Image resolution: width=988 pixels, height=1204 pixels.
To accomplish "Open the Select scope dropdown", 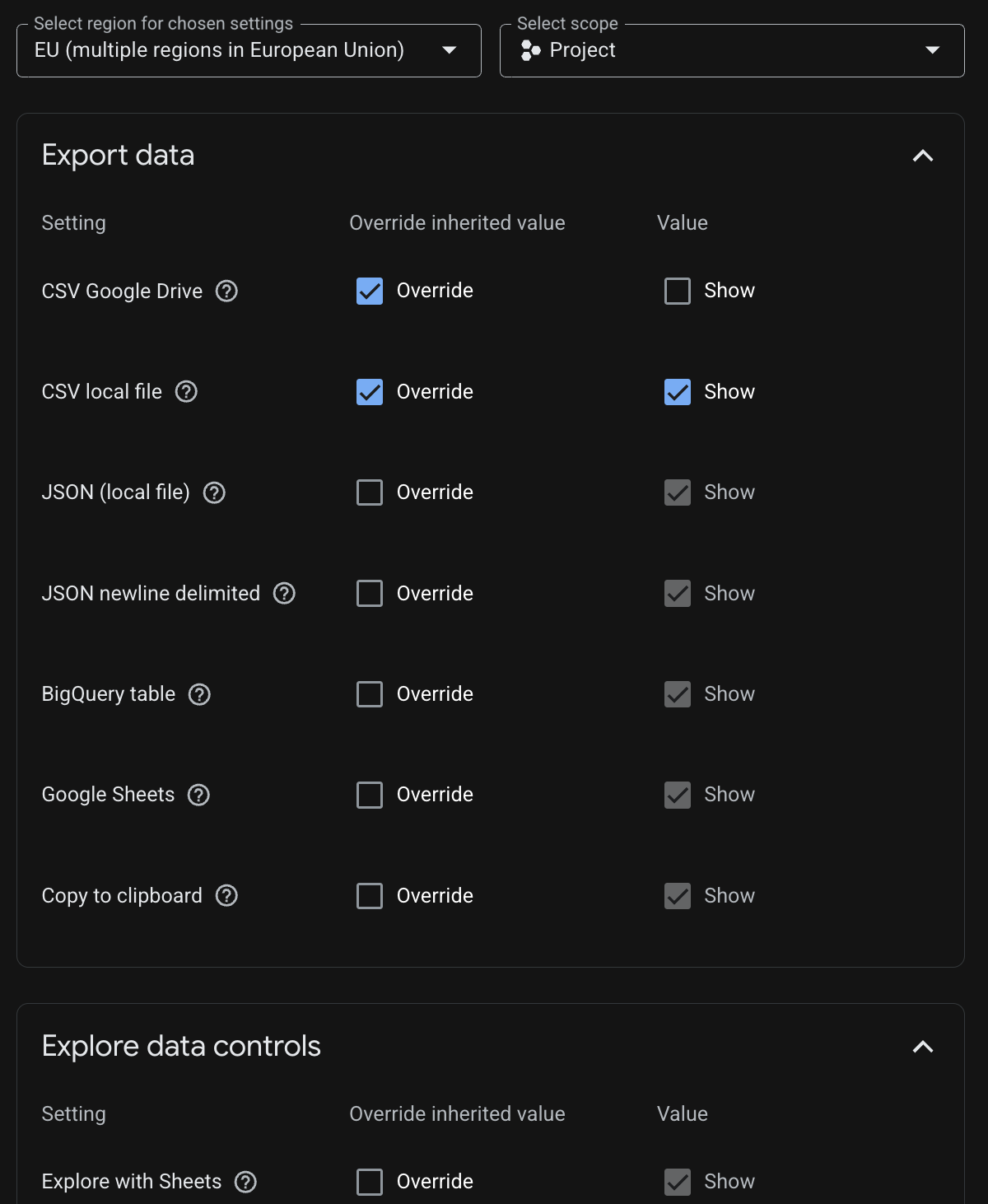I will [x=732, y=50].
